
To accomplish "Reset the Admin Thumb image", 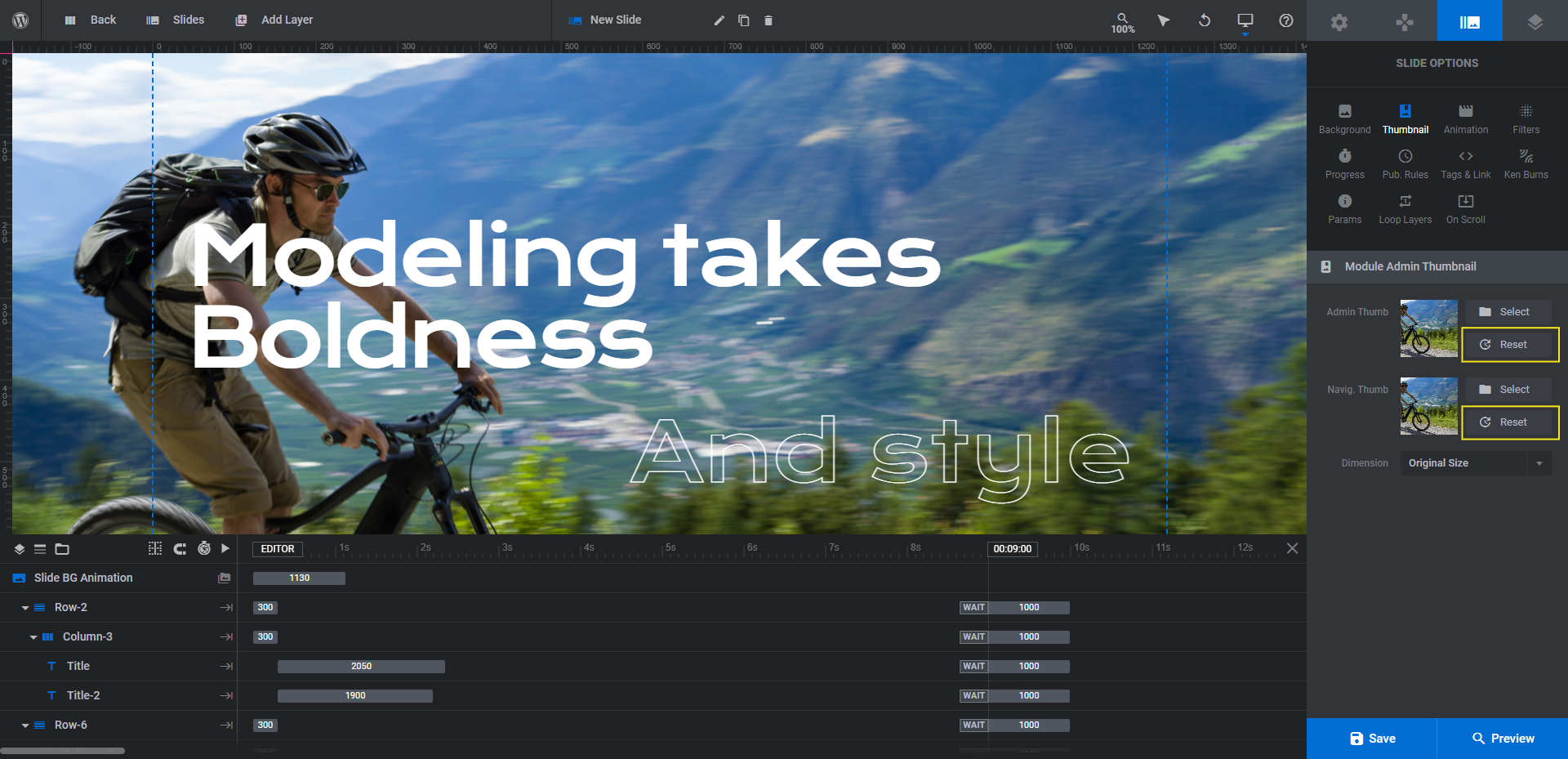I will [1508, 345].
